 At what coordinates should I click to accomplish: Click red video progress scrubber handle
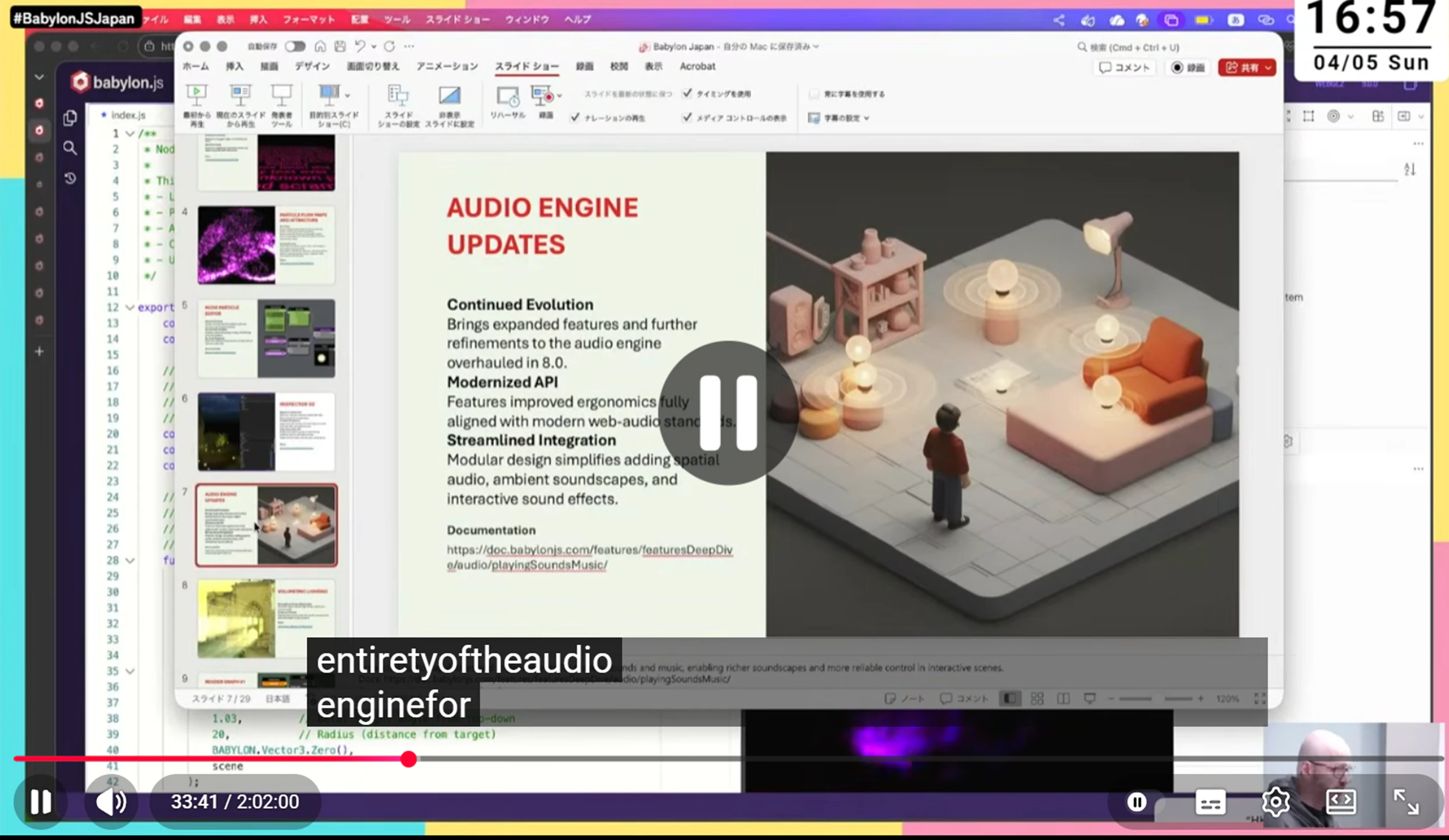point(408,758)
